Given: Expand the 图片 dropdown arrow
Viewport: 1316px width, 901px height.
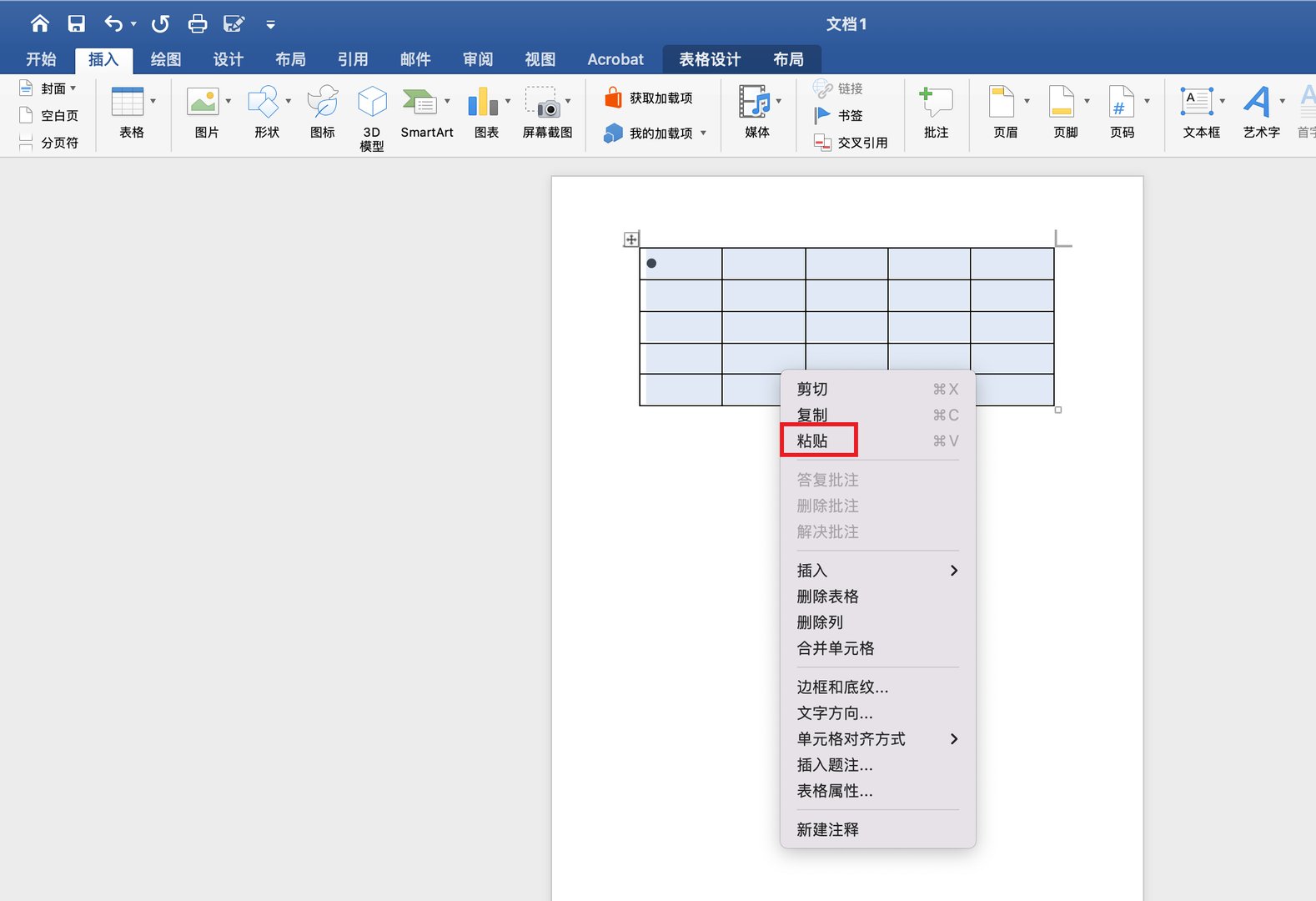Looking at the screenshot, I should pyautogui.click(x=228, y=101).
